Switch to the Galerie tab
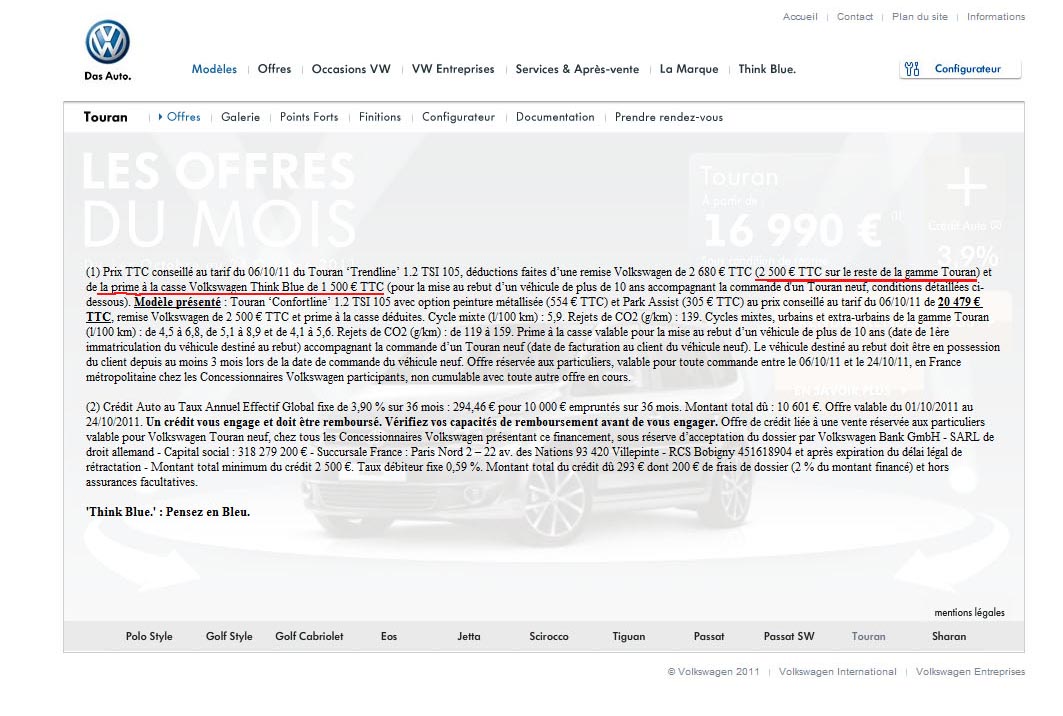Screen dimensions: 1063x716 coord(241,117)
